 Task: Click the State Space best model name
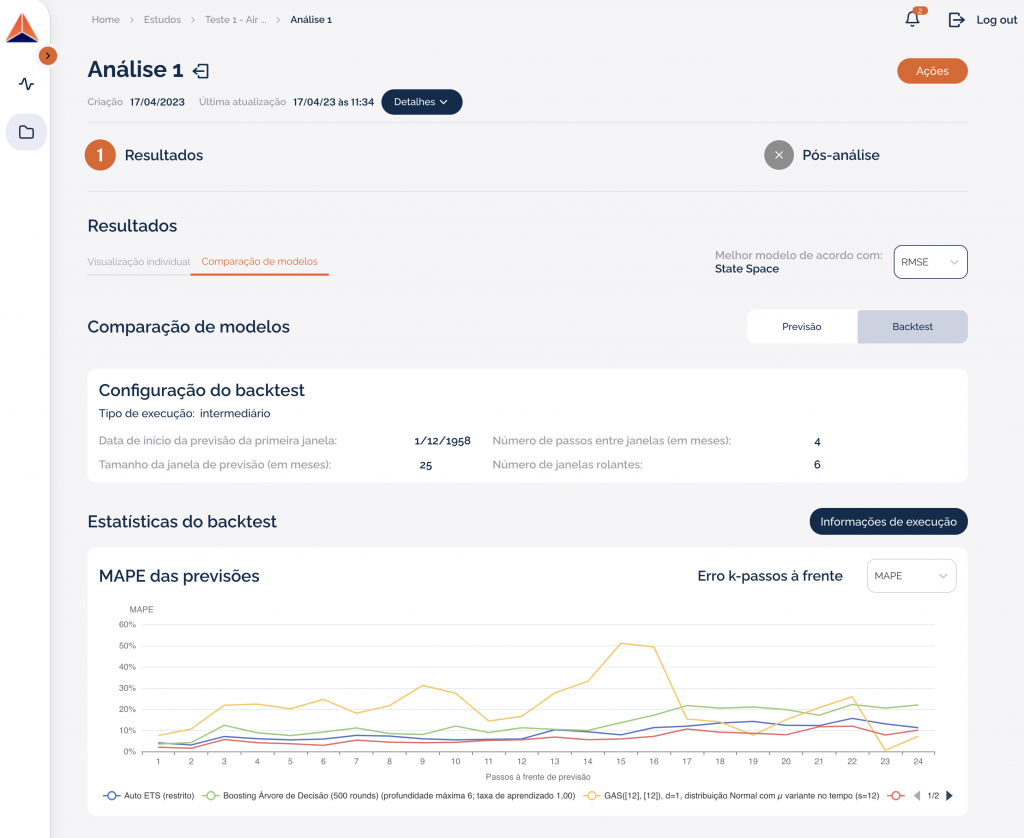pyautogui.click(x=746, y=268)
